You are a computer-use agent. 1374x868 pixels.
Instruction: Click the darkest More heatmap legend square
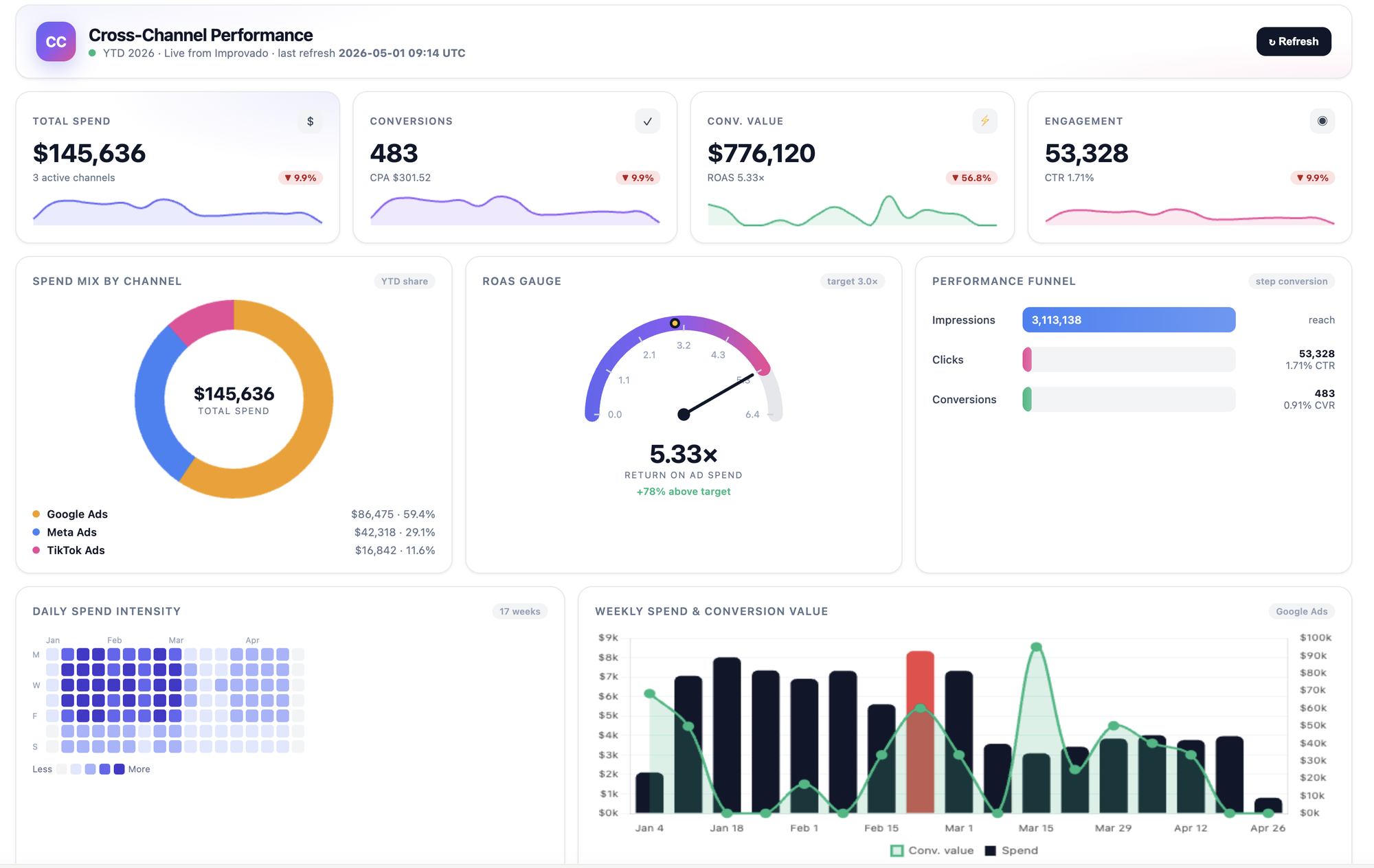coord(119,769)
